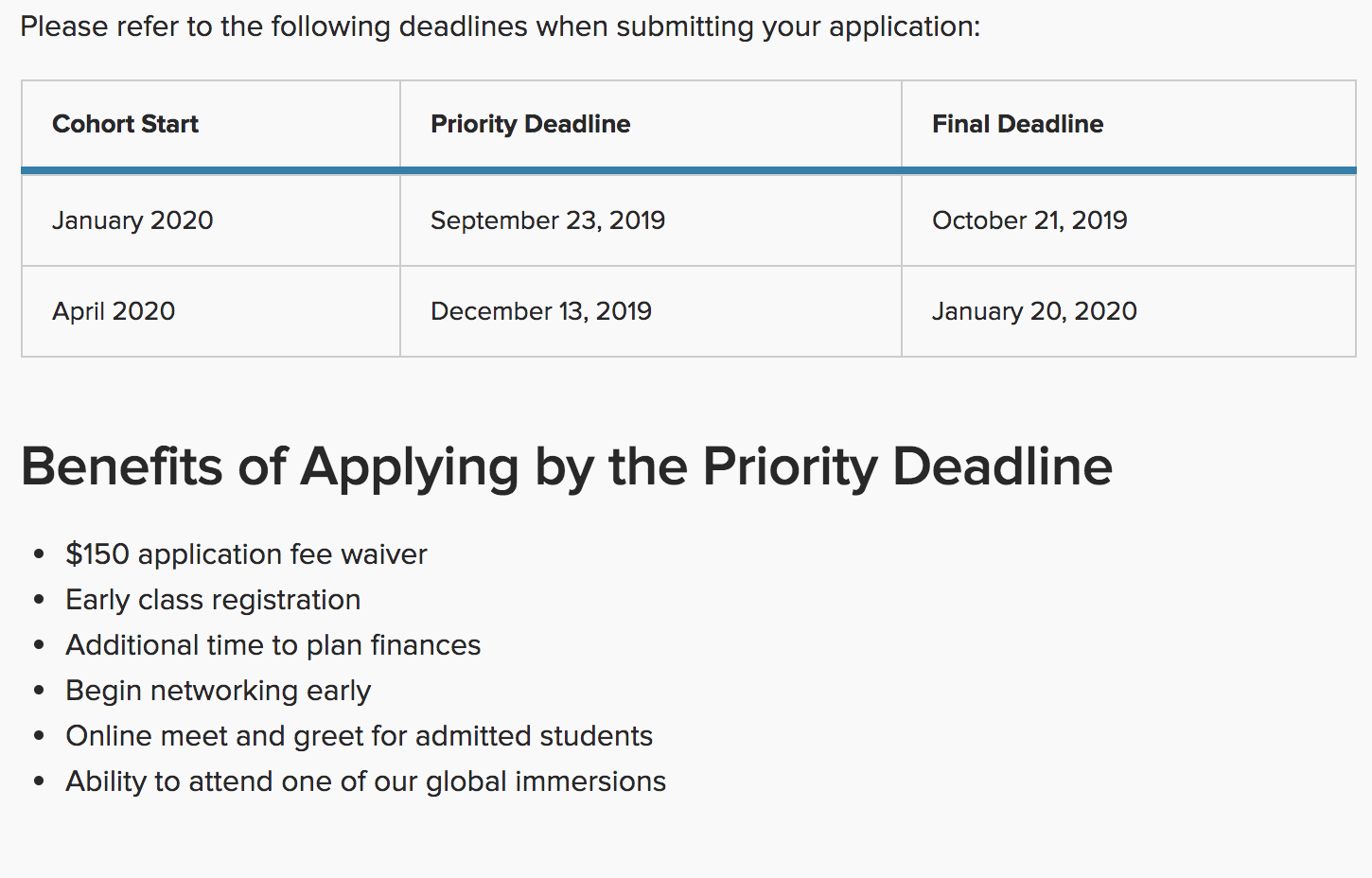Image resolution: width=1372 pixels, height=878 pixels.
Task: Click the January 20, 2020 final deadline
Action: [x=1034, y=311]
